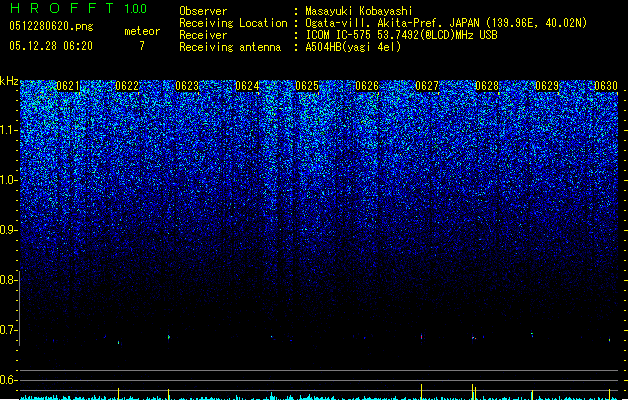The width and height of the screenshot is (629, 400).
Task: Click the 0630 time marker
Action: pos(606,86)
